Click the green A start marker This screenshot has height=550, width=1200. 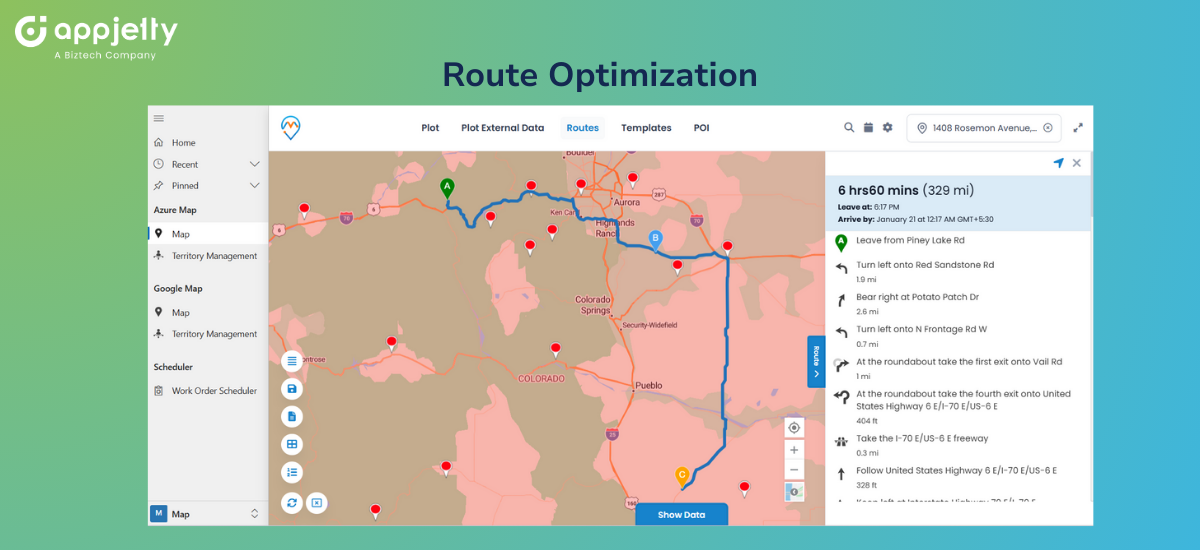point(447,188)
